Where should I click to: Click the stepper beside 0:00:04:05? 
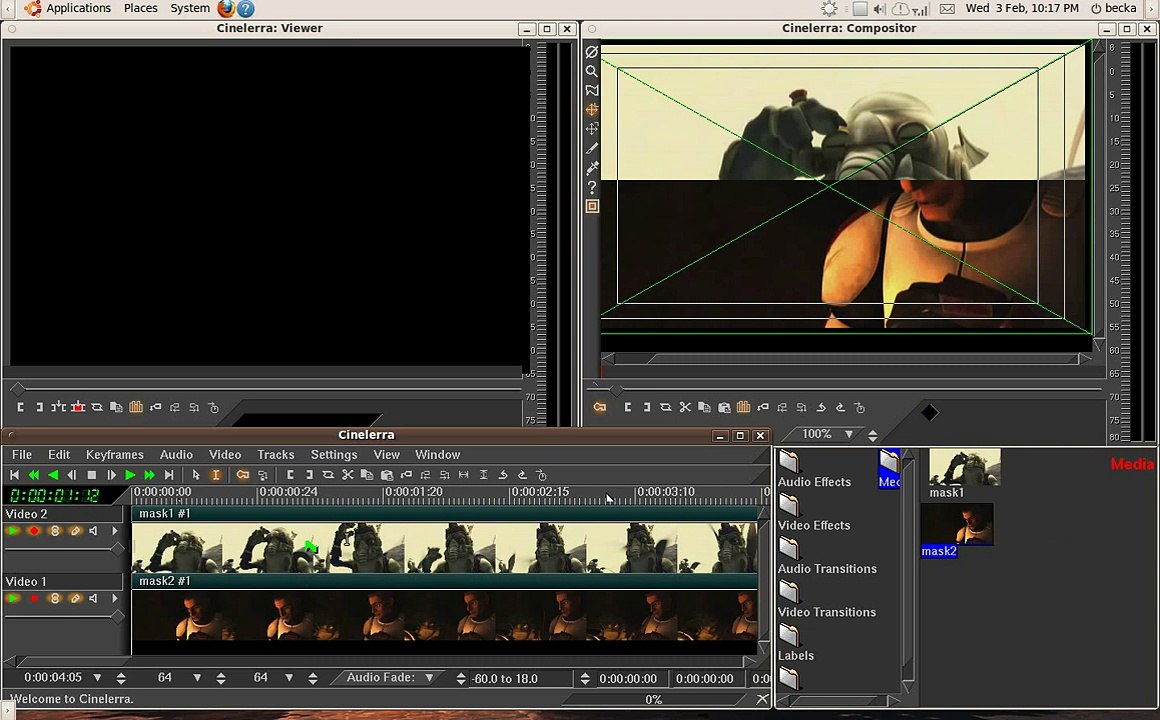coord(121,678)
